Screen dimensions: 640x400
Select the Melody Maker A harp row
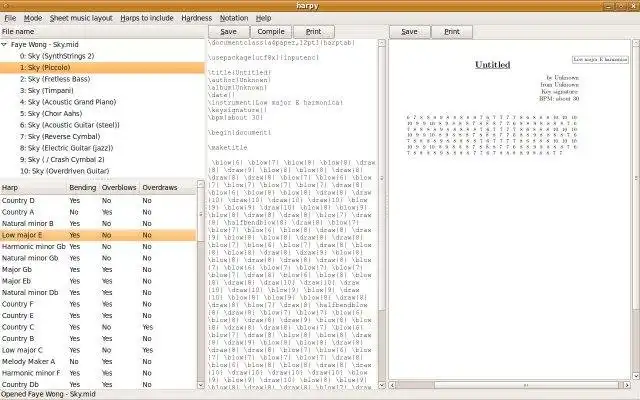pos(98,361)
